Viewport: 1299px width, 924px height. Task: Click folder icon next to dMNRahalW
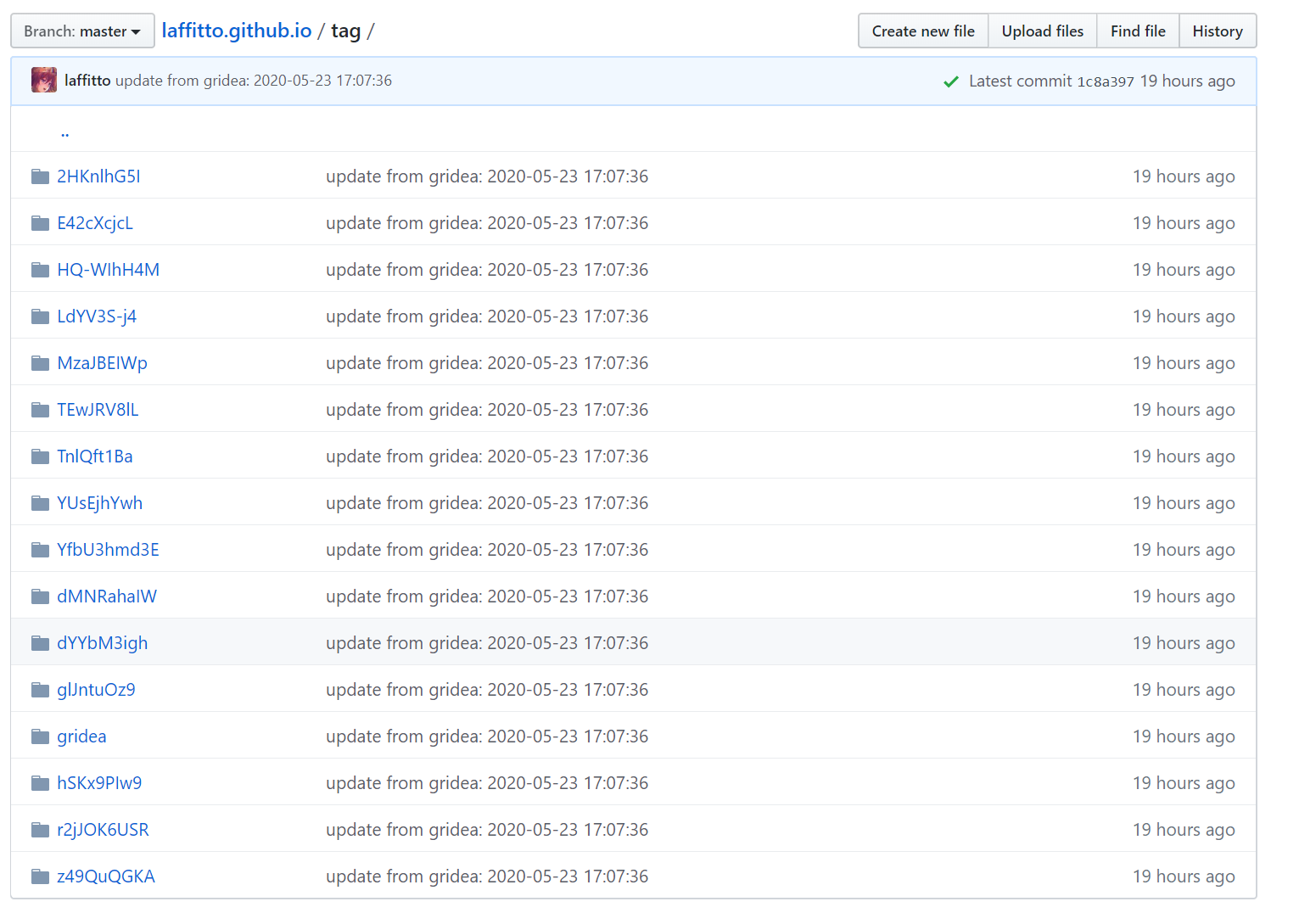[40, 596]
